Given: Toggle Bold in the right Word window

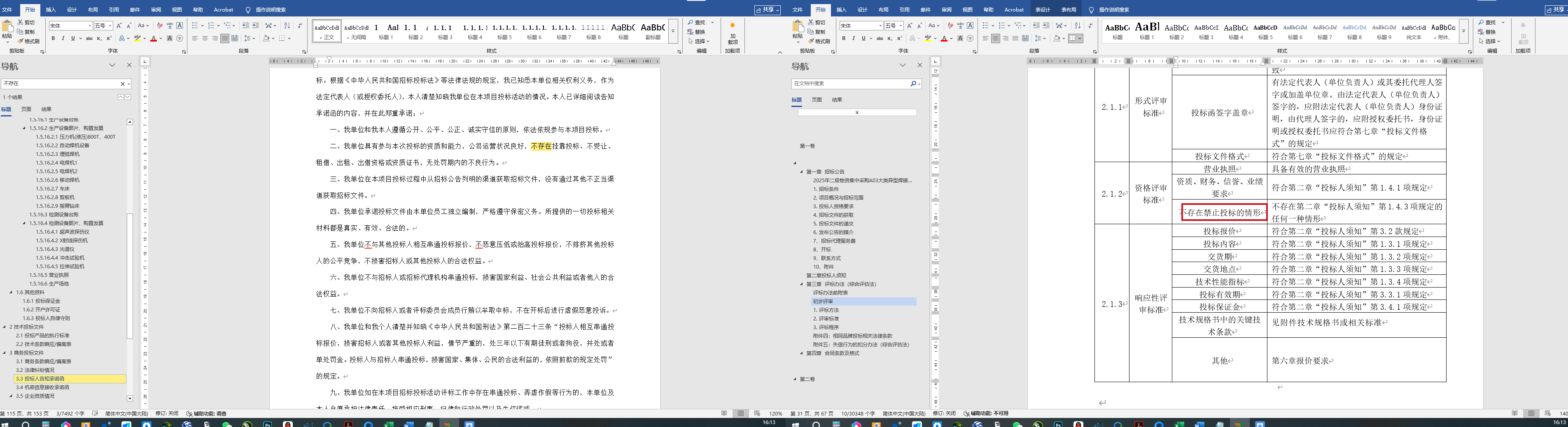Looking at the screenshot, I should tap(844, 38).
